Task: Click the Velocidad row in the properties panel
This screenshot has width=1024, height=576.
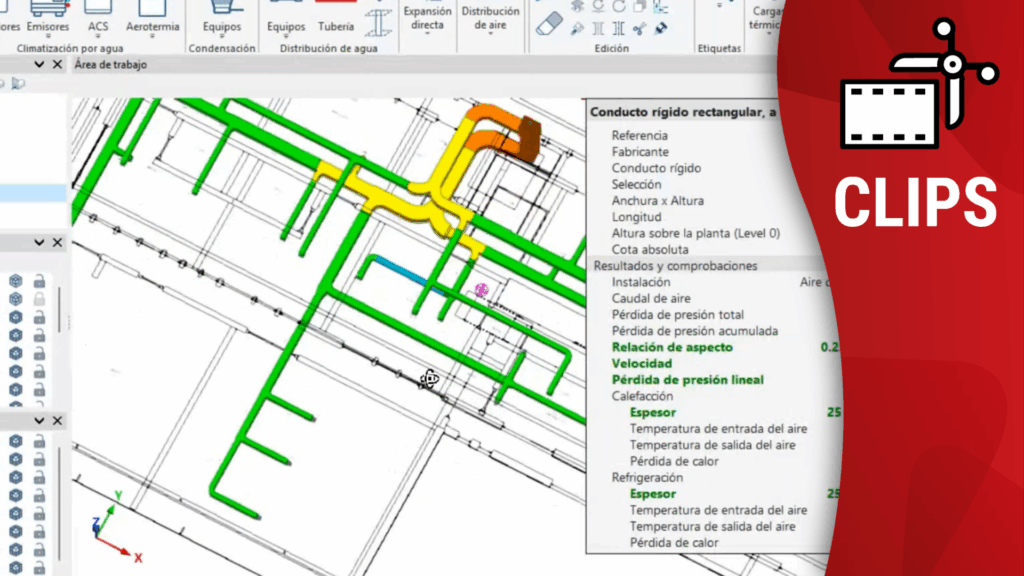Action: click(x=642, y=364)
